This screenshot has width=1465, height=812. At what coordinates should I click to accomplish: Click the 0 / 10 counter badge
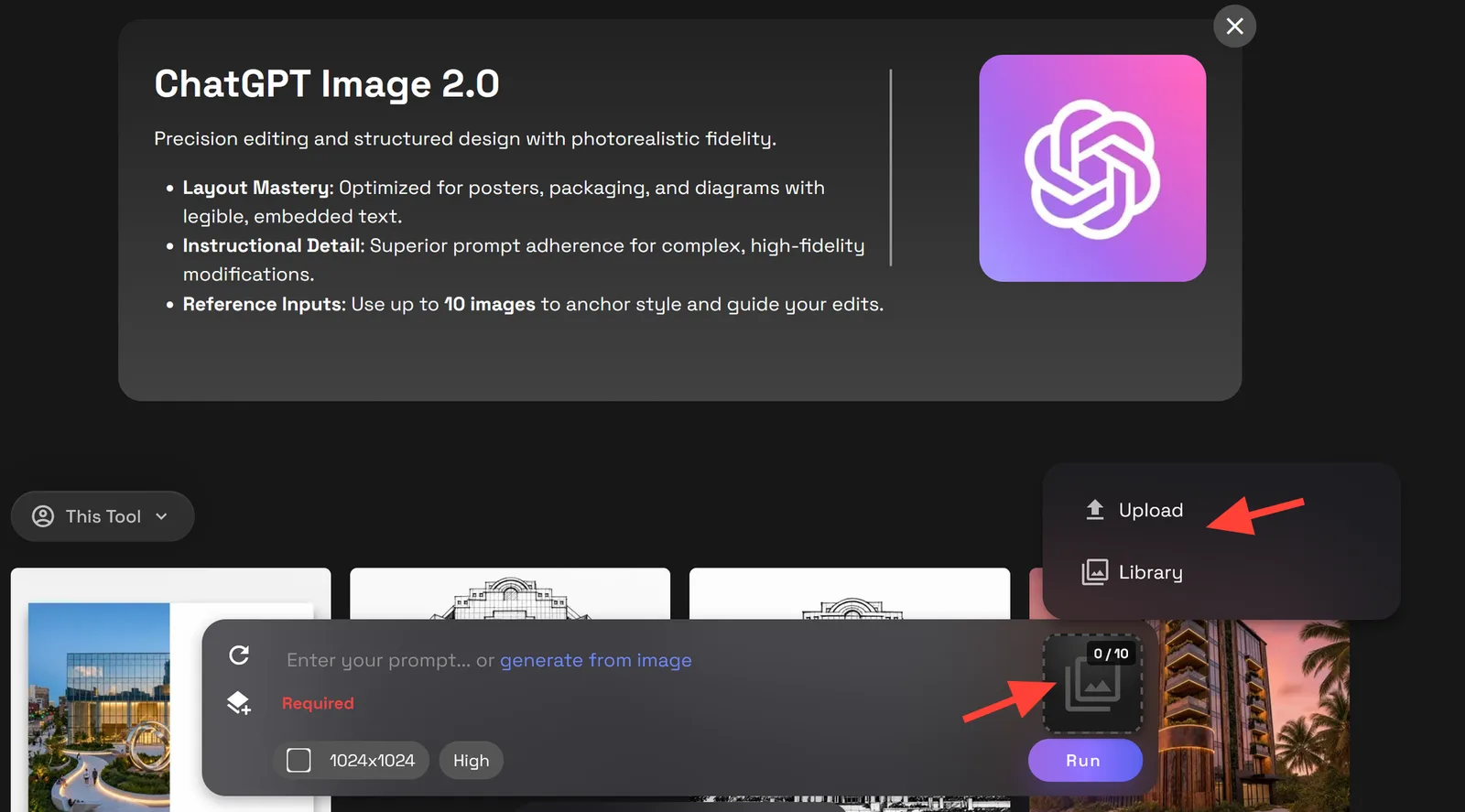tap(1111, 654)
